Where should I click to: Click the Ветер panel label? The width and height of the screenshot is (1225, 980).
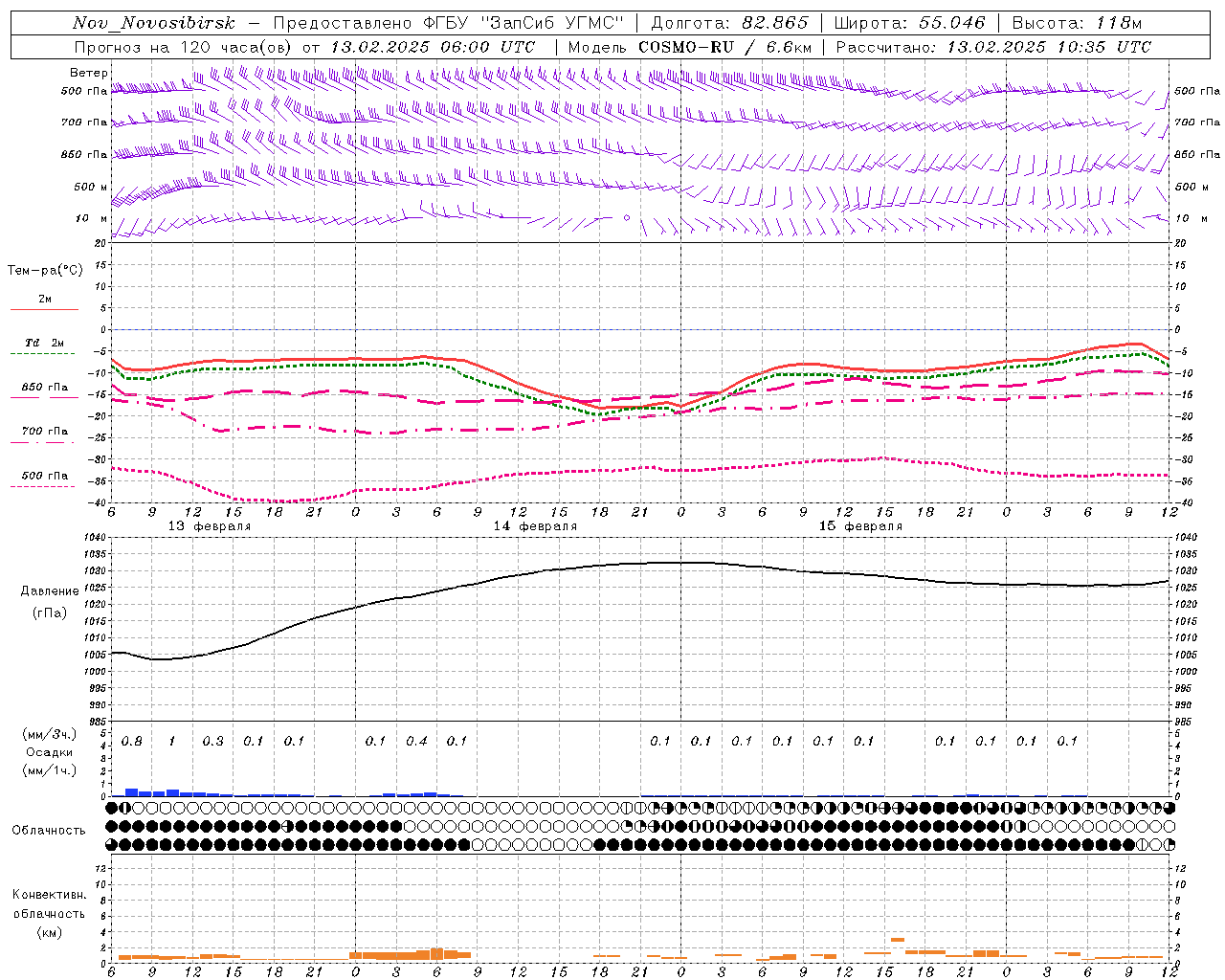pos(88,73)
